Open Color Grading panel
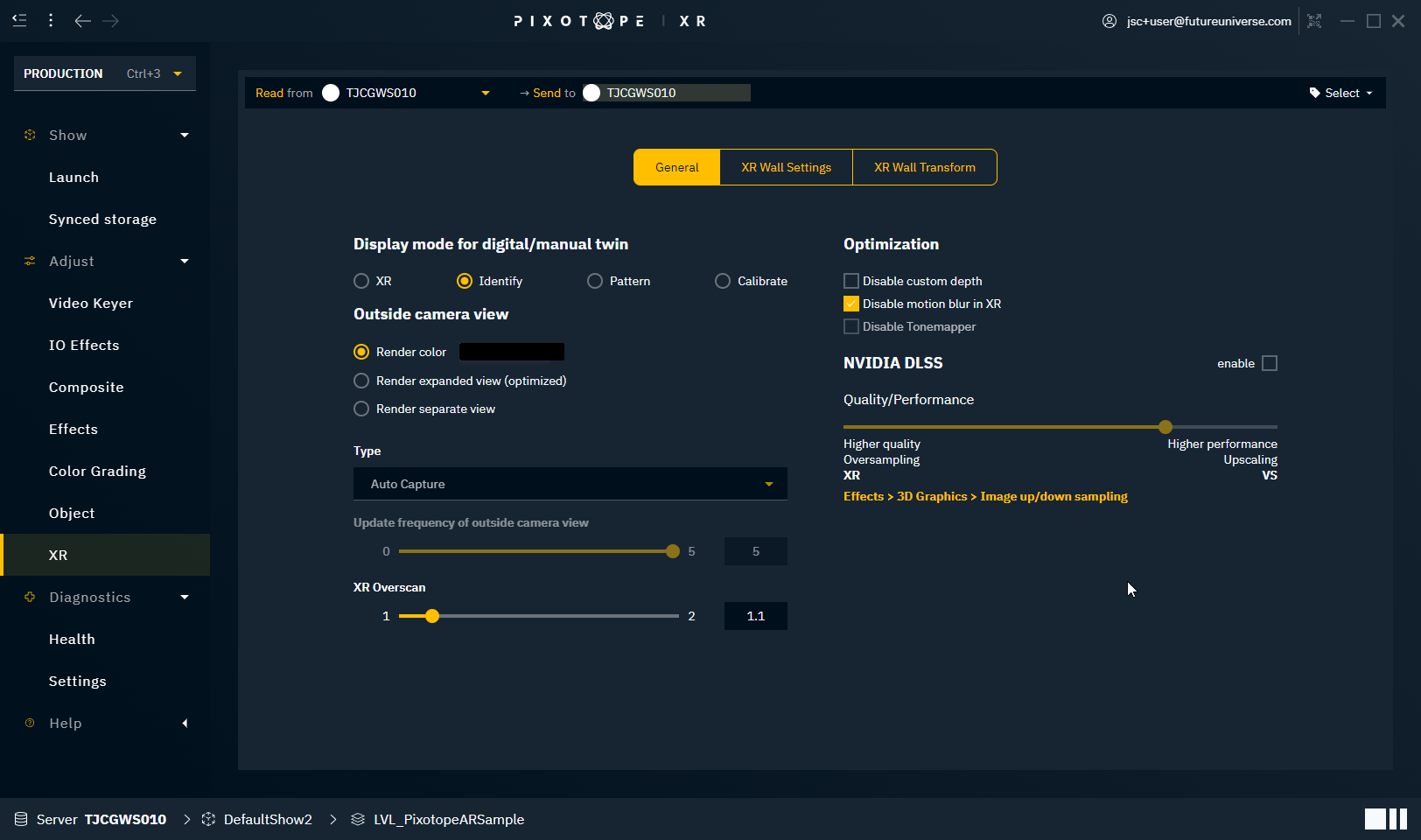 click(x=97, y=471)
